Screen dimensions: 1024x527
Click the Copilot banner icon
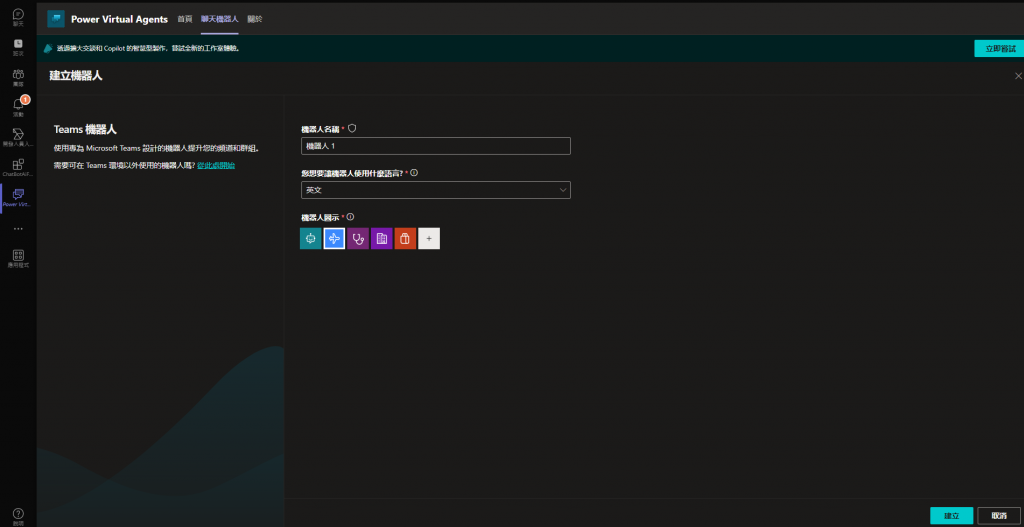48,48
